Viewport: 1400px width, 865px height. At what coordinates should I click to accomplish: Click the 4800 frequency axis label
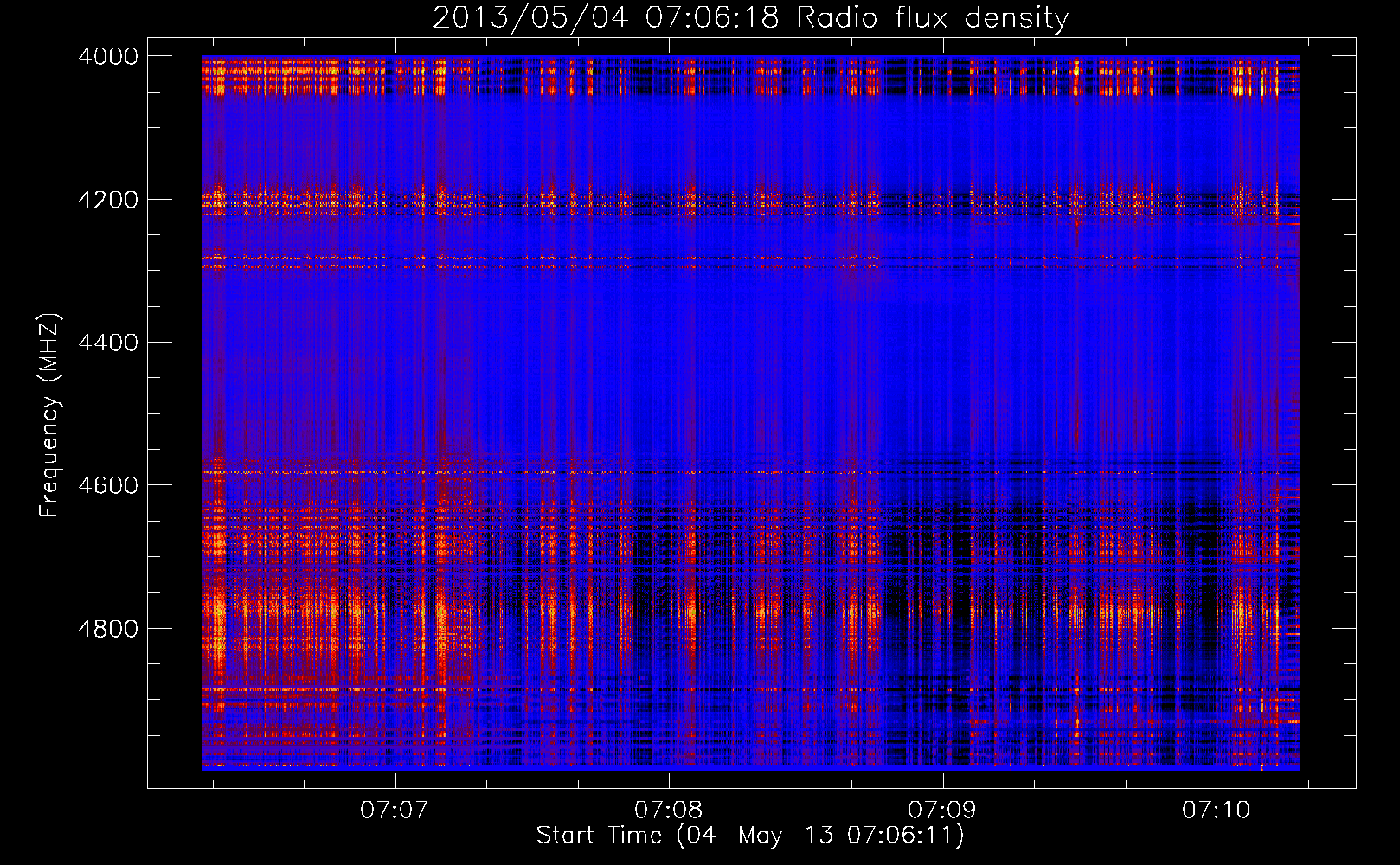[108, 629]
